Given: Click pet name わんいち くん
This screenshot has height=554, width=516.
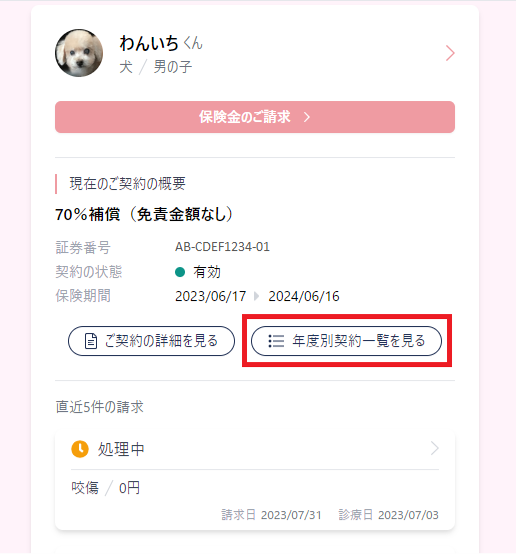Looking at the screenshot, I should tap(161, 43).
